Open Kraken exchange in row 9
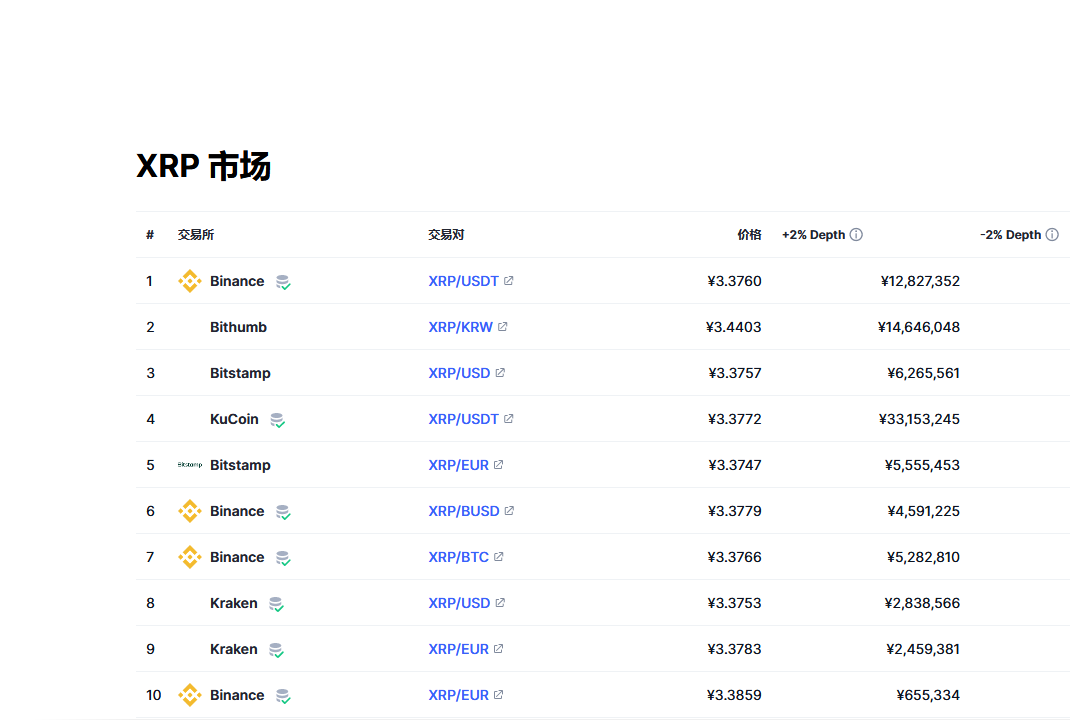Viewport: 1070px width, 720px height. (x=233, y=649)
